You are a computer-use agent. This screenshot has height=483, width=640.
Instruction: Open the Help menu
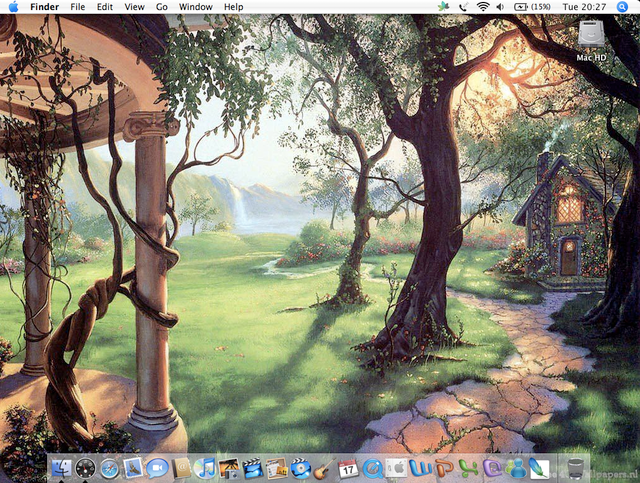tap(233, 7)
